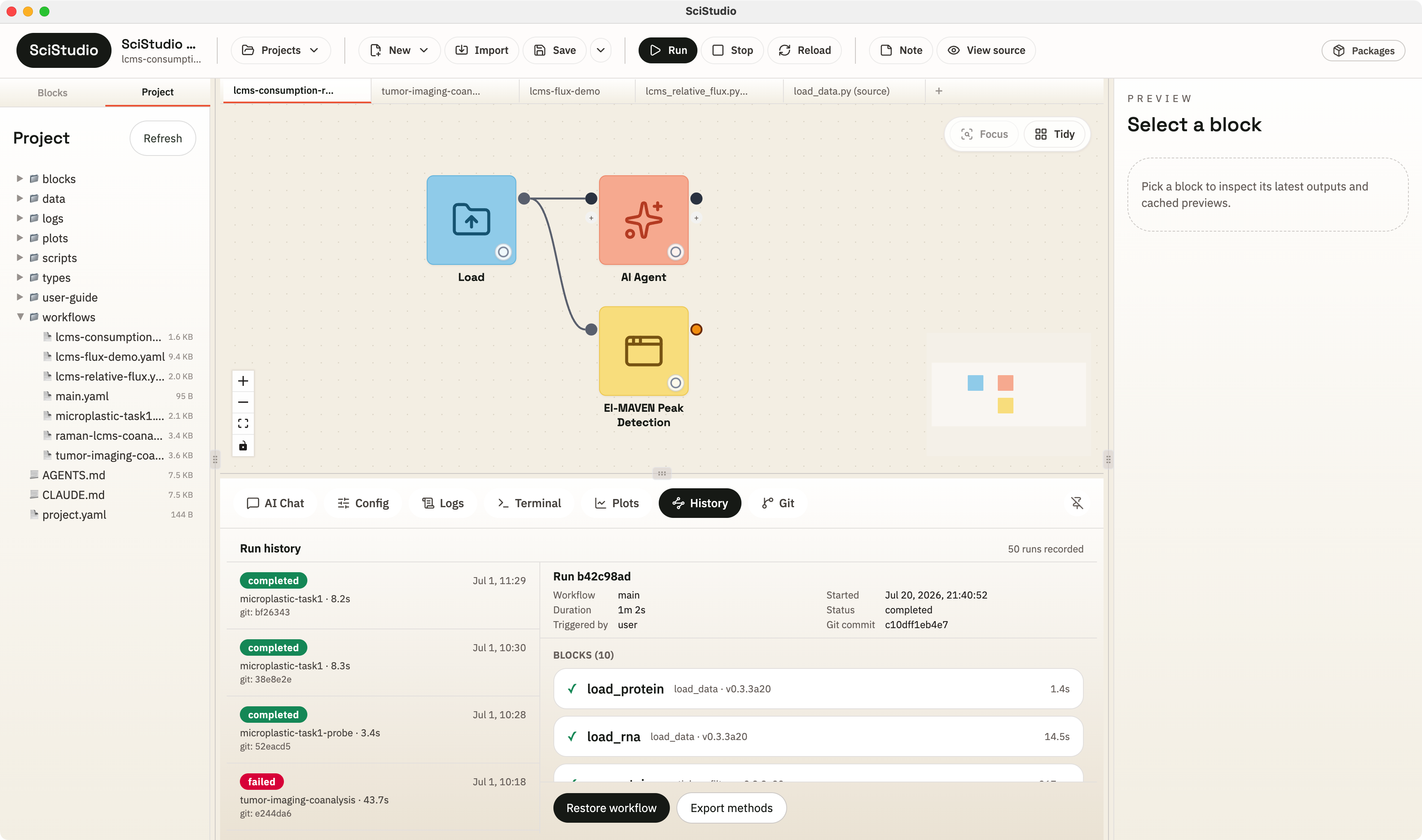Open the Packages manager
Image resolution: width=1422 pixels, height=840 pixels.
tap(1363, 51)
